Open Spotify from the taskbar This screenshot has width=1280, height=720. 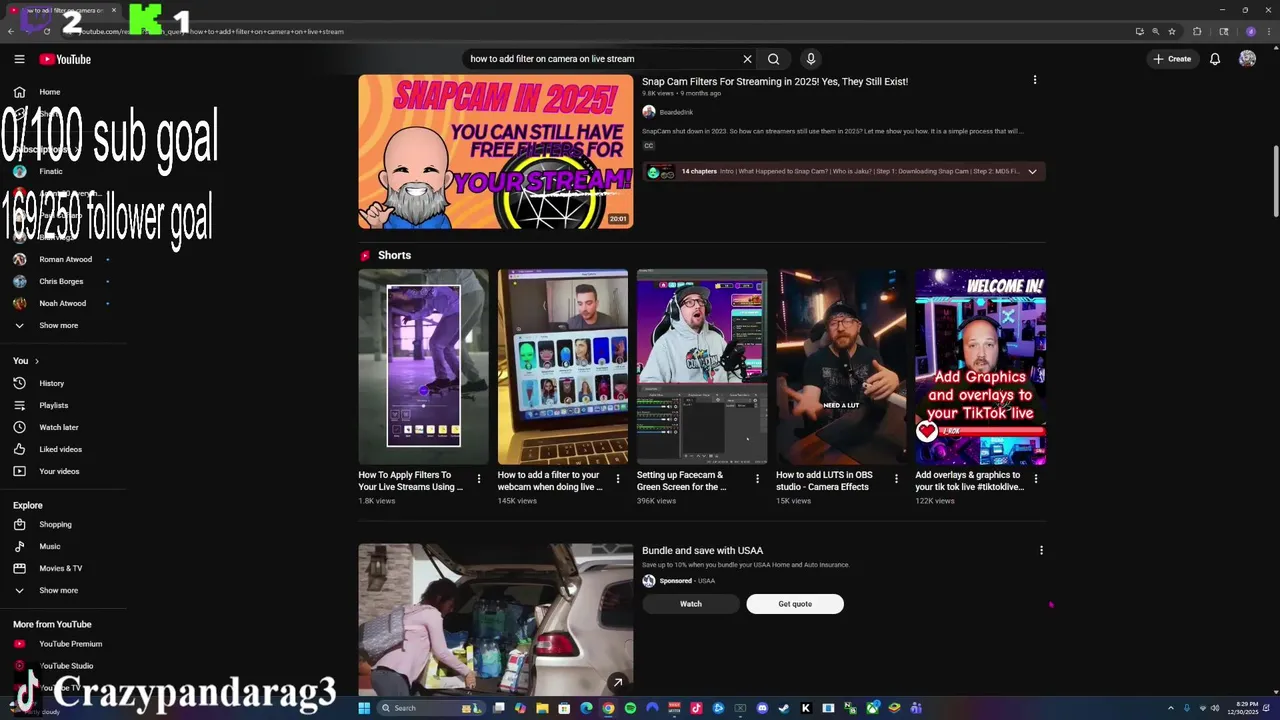[630, 708]
